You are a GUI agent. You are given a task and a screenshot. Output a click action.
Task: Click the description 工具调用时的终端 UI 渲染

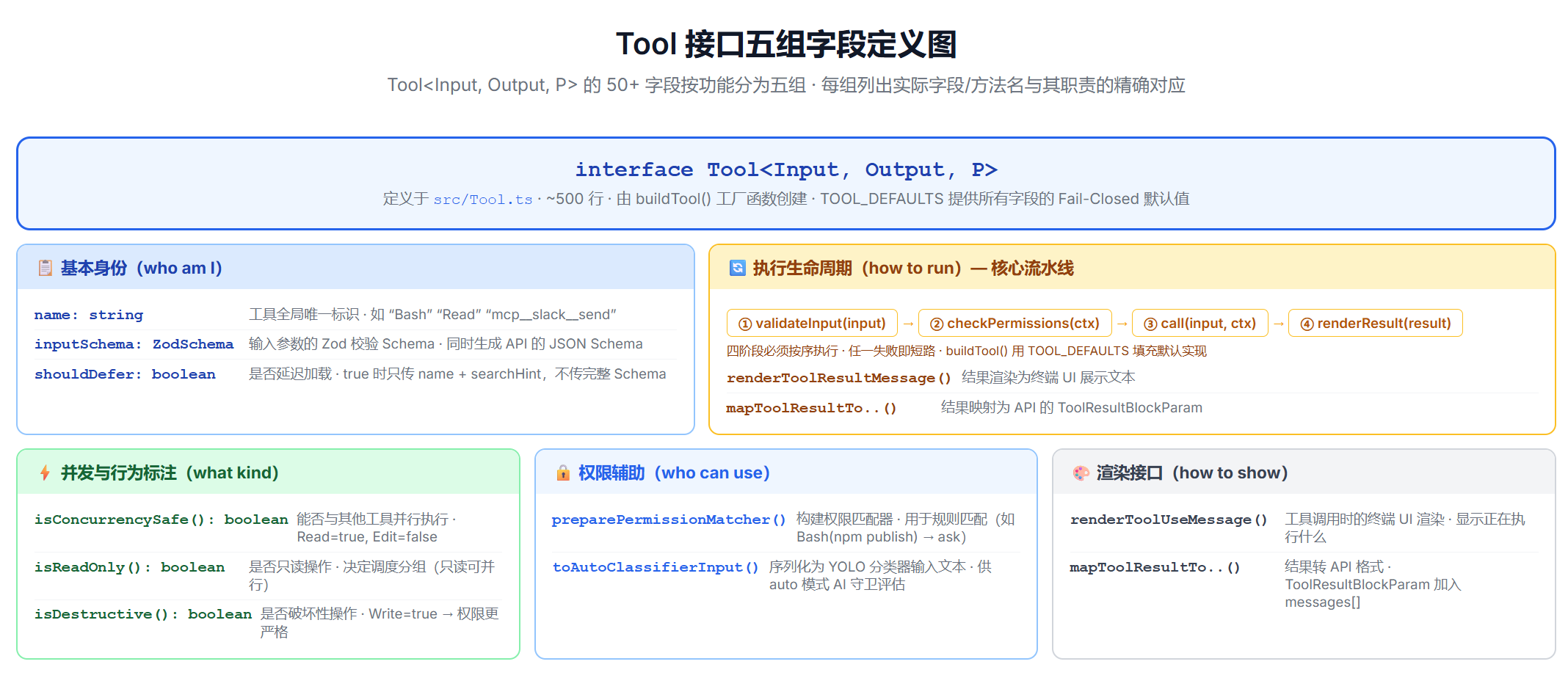pos(1405,528)
